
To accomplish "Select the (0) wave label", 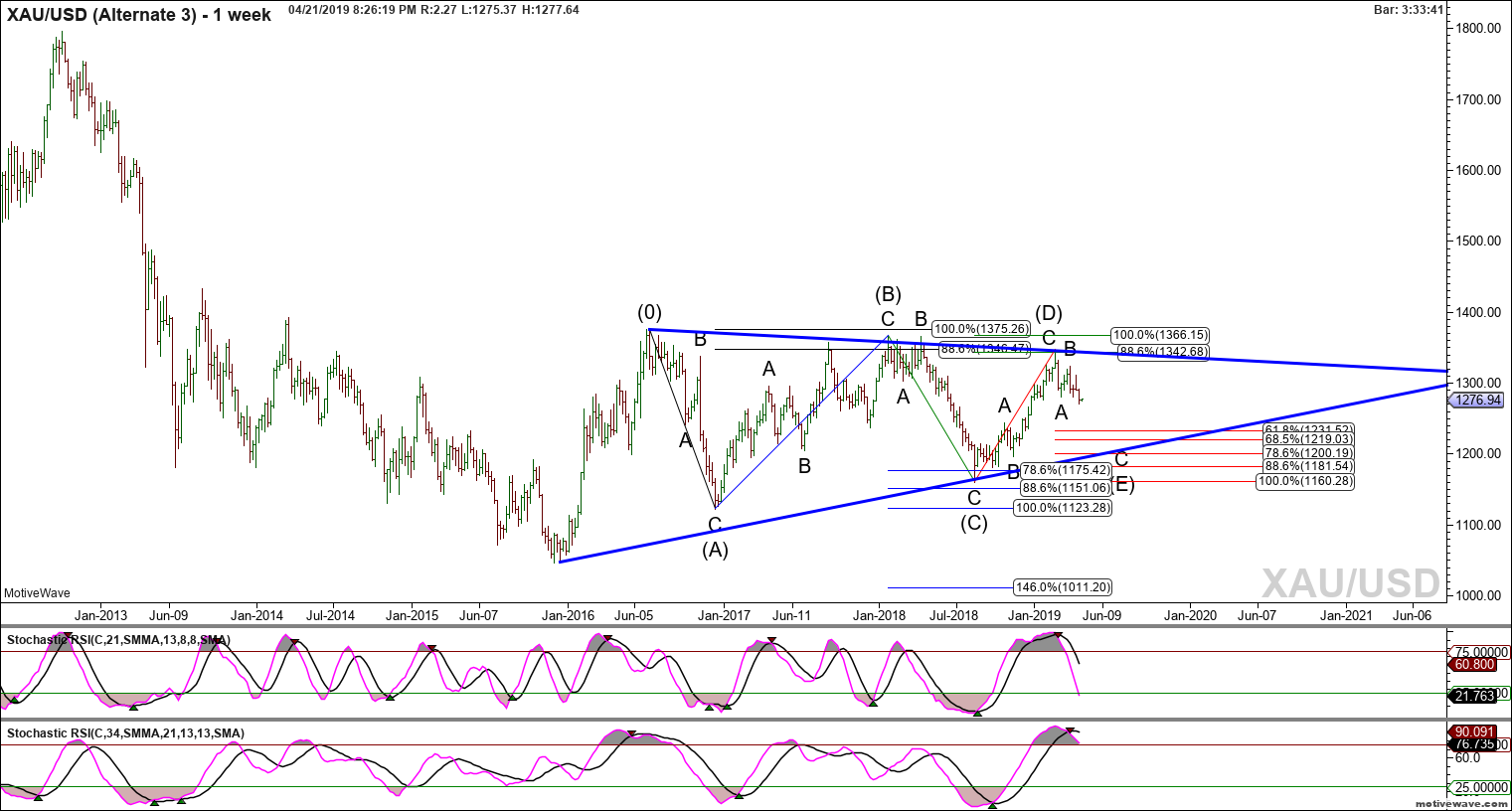I will click(650, 312).
